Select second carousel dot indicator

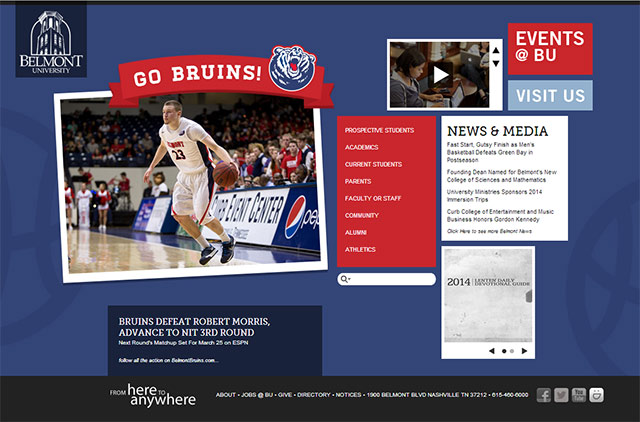[512, 351]
